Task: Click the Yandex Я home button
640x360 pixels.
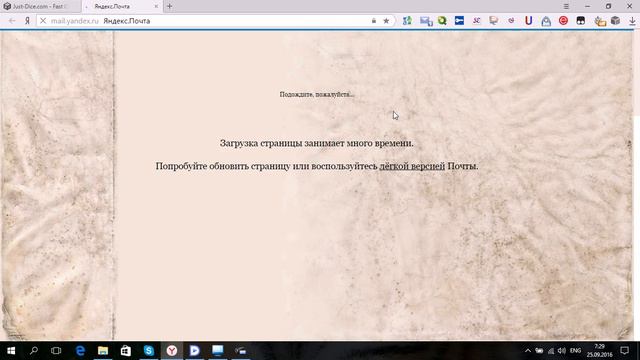Action: point(27,21)
